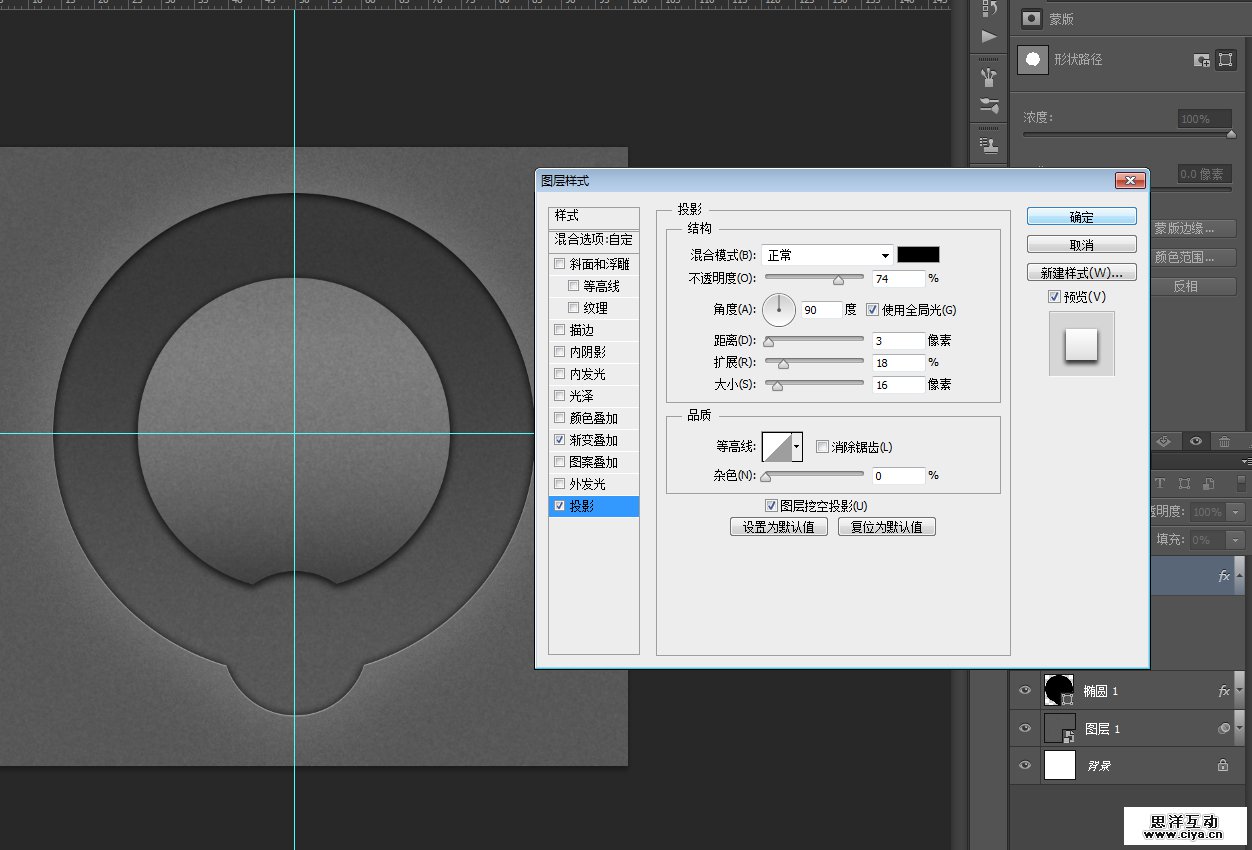
Task: Click the text layer filter icon
Action: 1160,483
